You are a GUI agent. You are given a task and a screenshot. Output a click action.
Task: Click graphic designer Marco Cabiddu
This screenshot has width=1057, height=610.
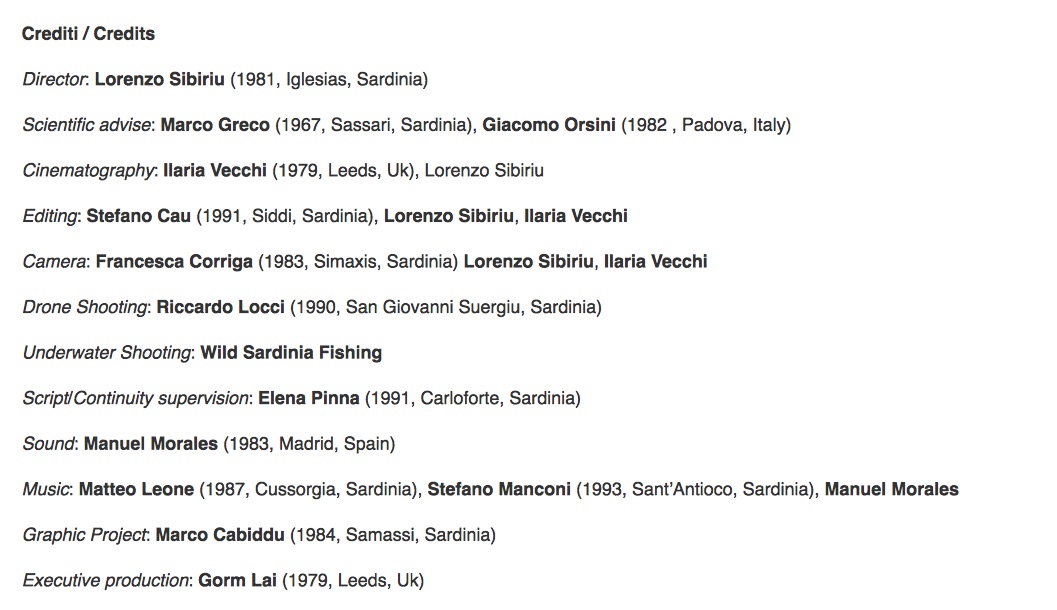point(220,535)
